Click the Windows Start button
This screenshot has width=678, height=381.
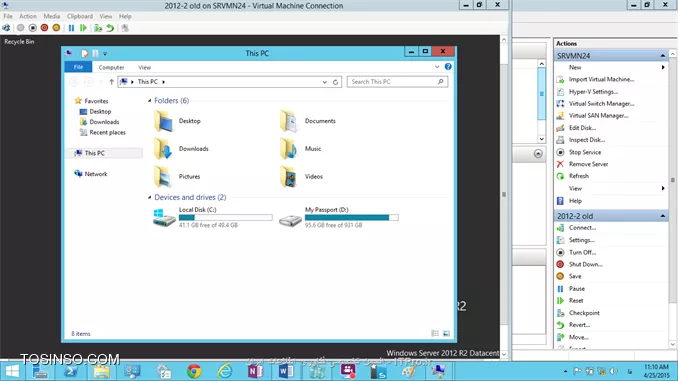tap(13, 371)
